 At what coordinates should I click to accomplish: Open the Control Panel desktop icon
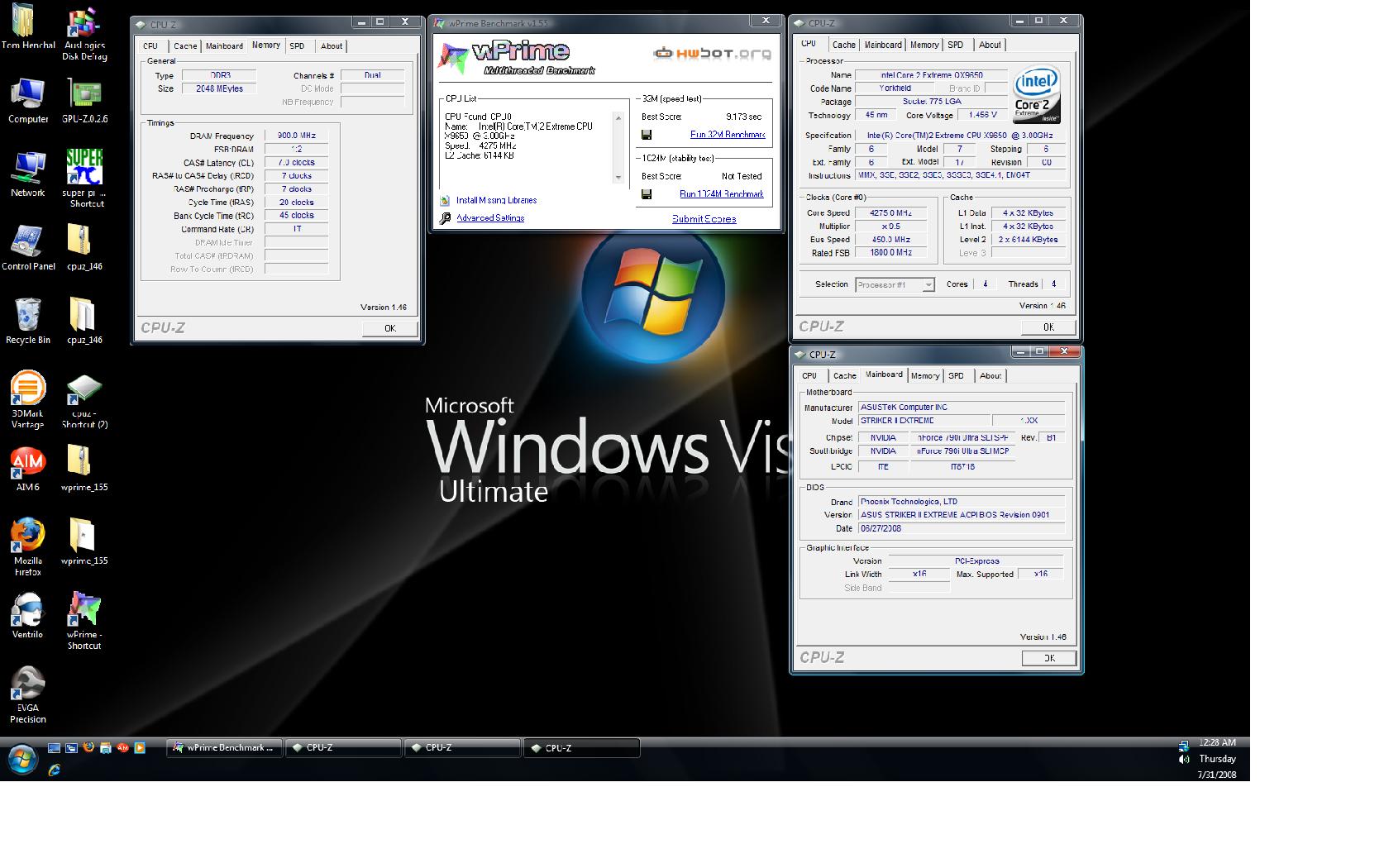click(28, 248)
